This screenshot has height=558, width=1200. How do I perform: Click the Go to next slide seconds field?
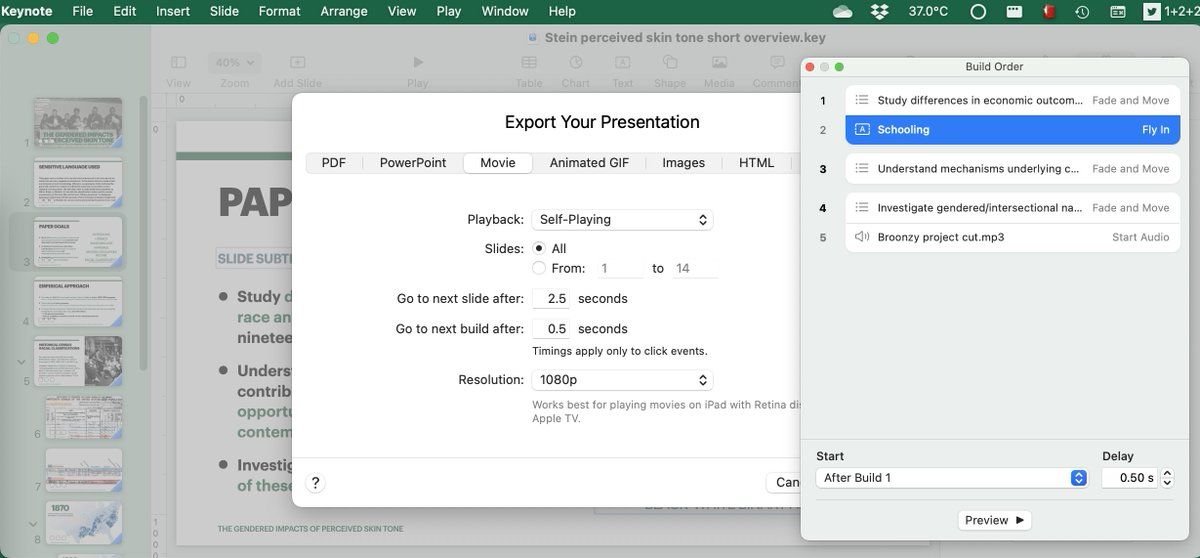551,298
